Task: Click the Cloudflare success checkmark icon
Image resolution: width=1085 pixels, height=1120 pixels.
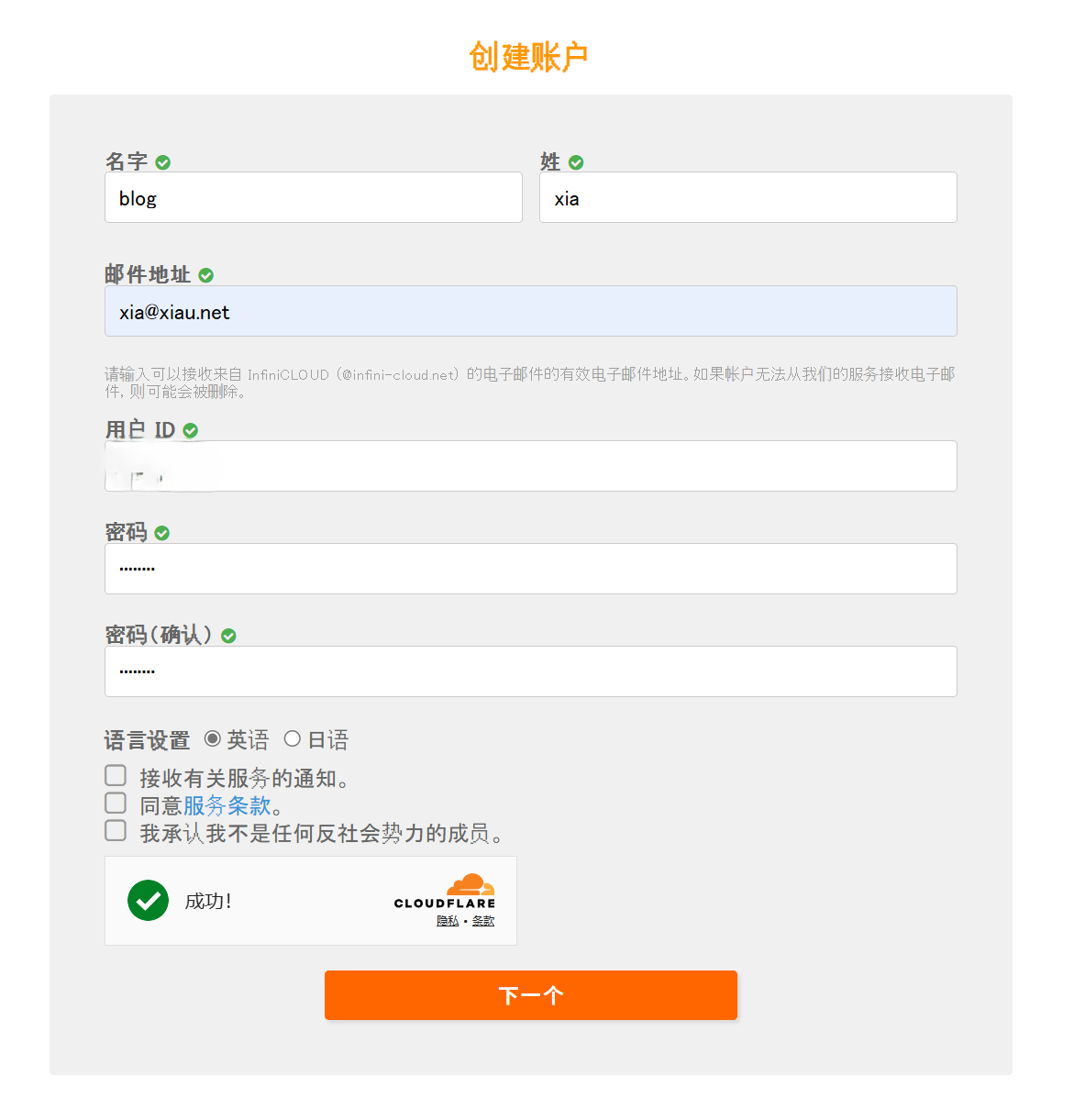Action: coord(148,900)
